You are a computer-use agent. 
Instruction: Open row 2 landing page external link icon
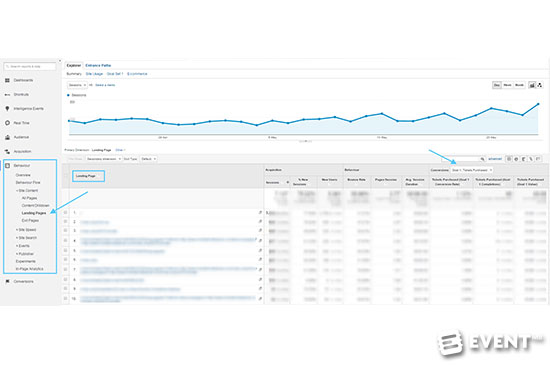tap(260, 222)
